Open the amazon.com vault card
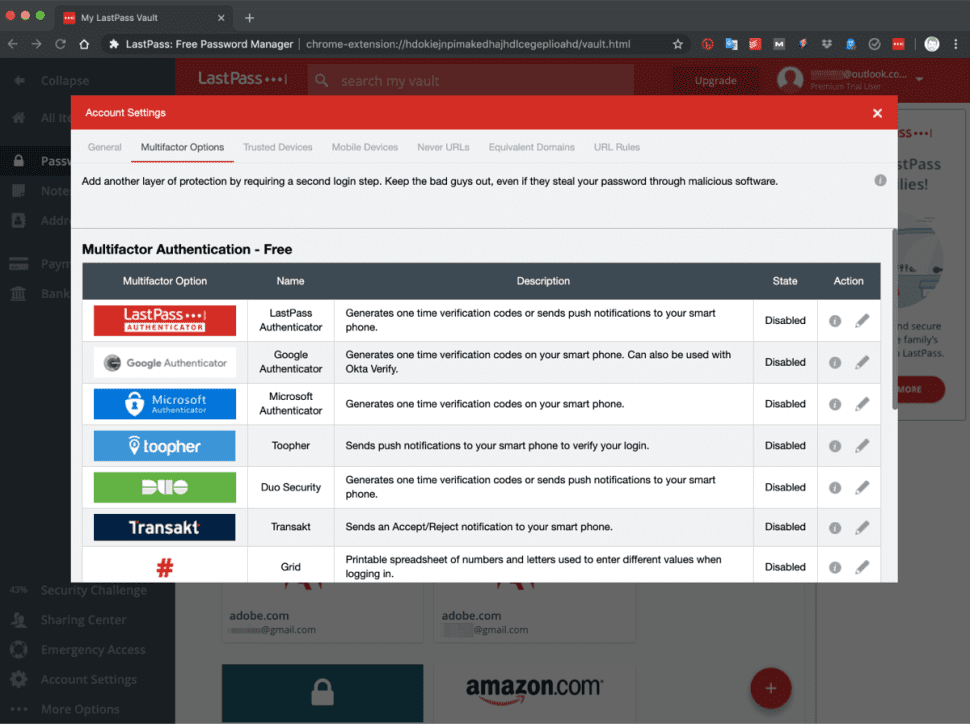 533,693
